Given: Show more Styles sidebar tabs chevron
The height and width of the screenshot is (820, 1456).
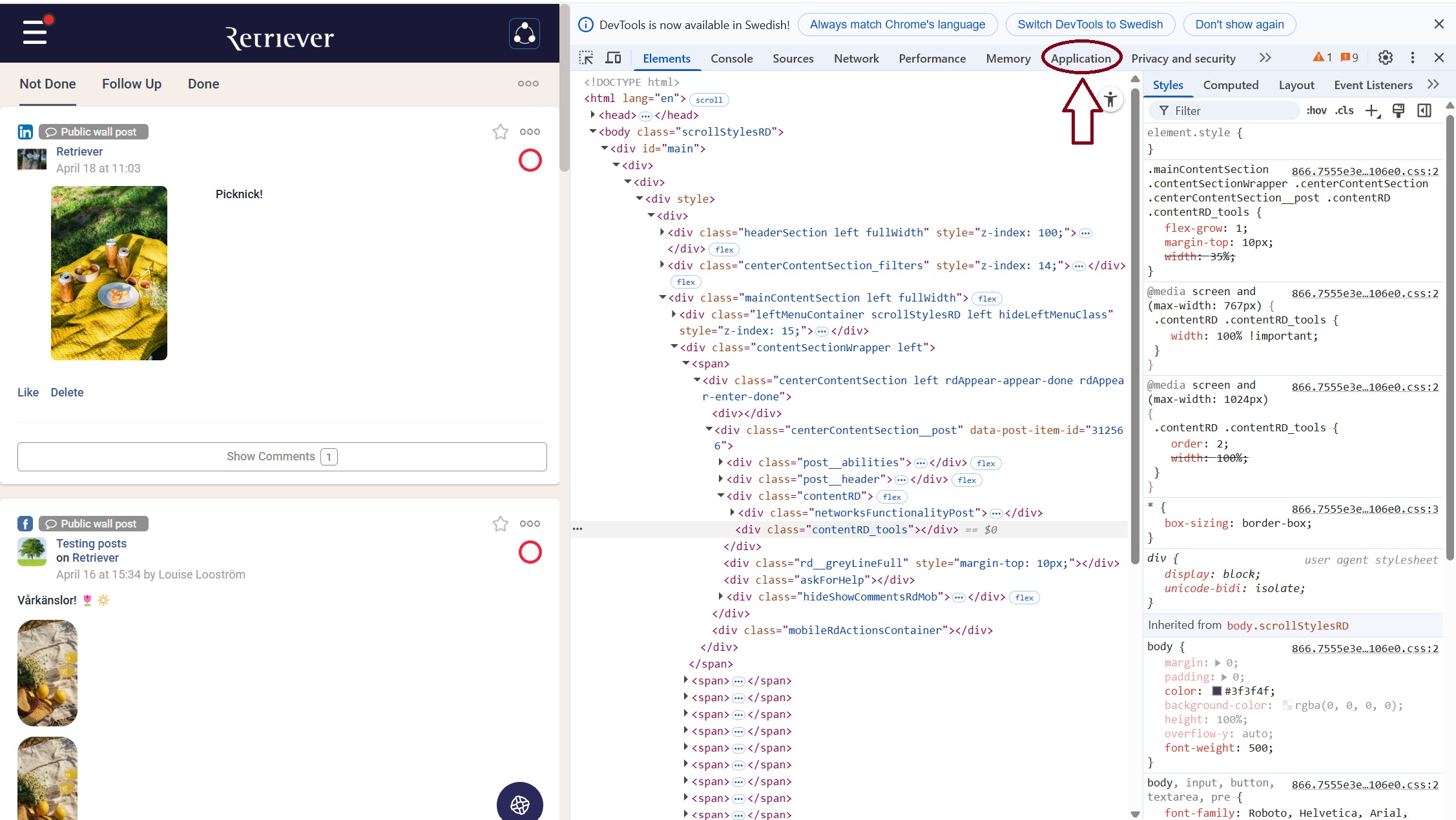Looking at the screenshot, I should 1433,85.
